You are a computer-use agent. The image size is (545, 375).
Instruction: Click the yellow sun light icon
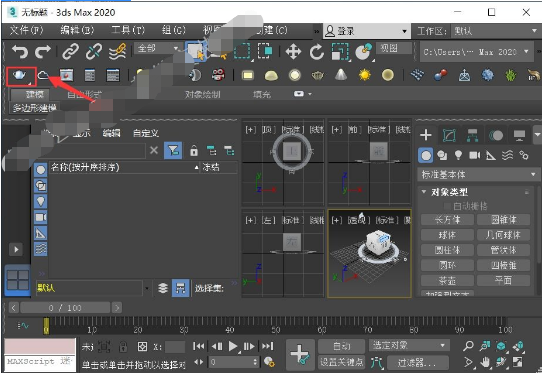point(364,75)
